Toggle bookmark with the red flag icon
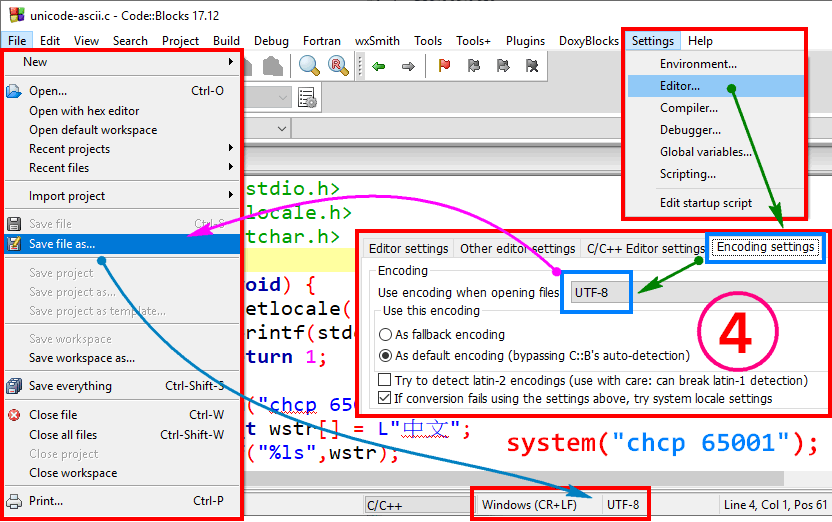The width and height of the screenshot is (832, 522). pos(445,67)
